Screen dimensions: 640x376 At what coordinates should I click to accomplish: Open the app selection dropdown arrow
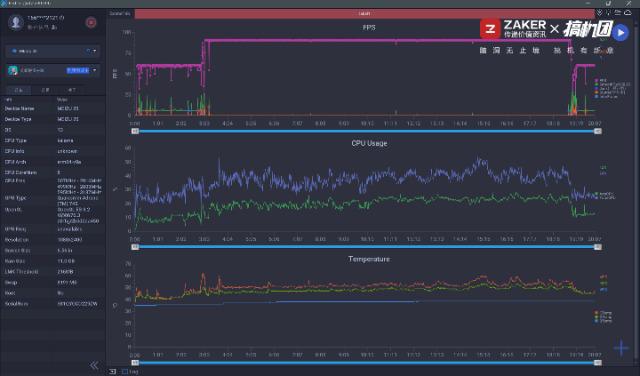point(95,70)
